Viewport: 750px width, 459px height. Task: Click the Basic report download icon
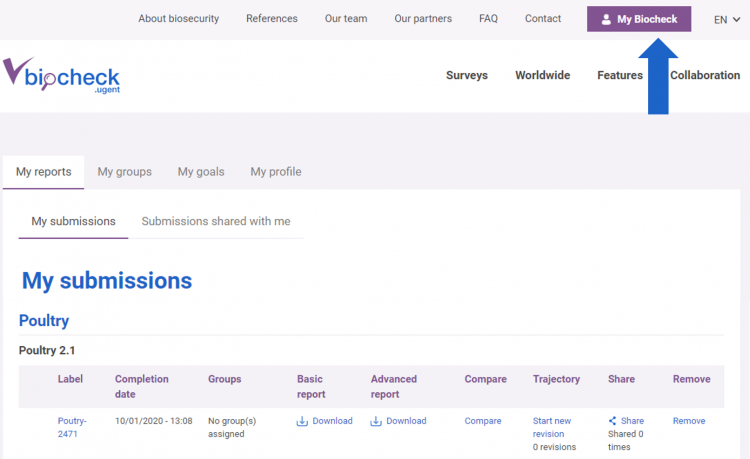coord(302,421)
